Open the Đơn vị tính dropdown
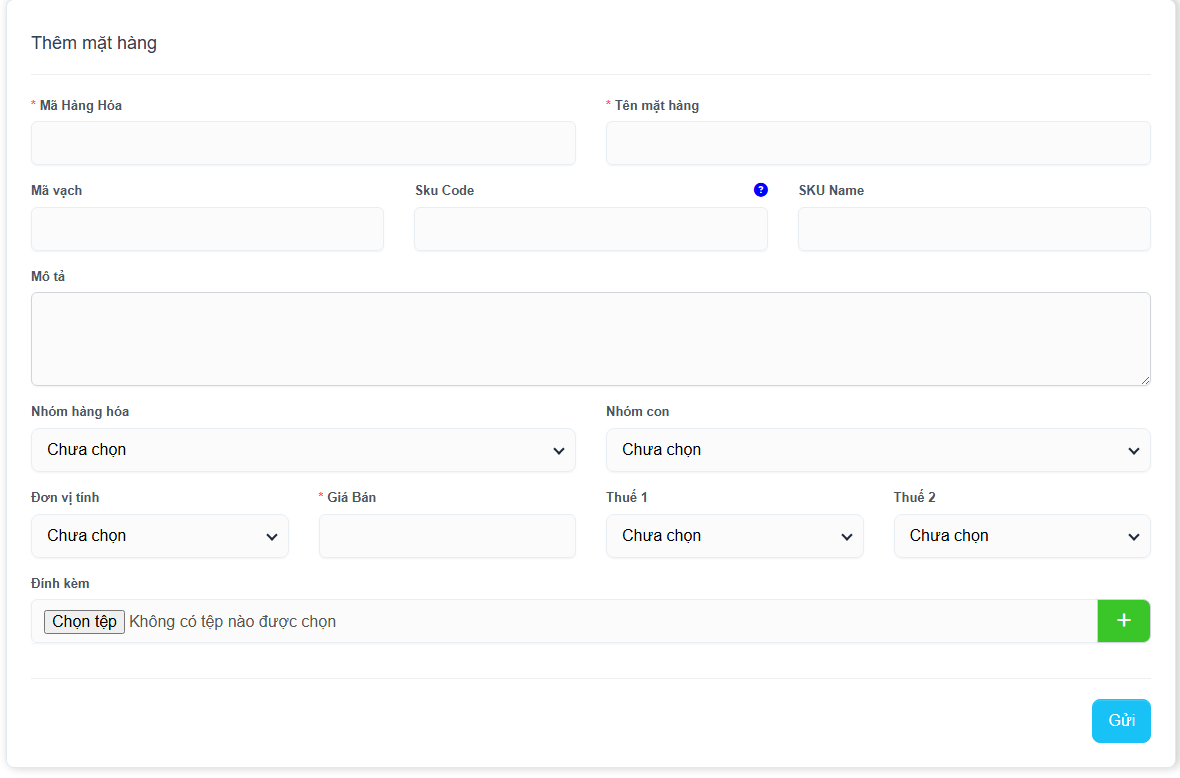Screen dimensions: 1180x778 (x=160, y=536)
